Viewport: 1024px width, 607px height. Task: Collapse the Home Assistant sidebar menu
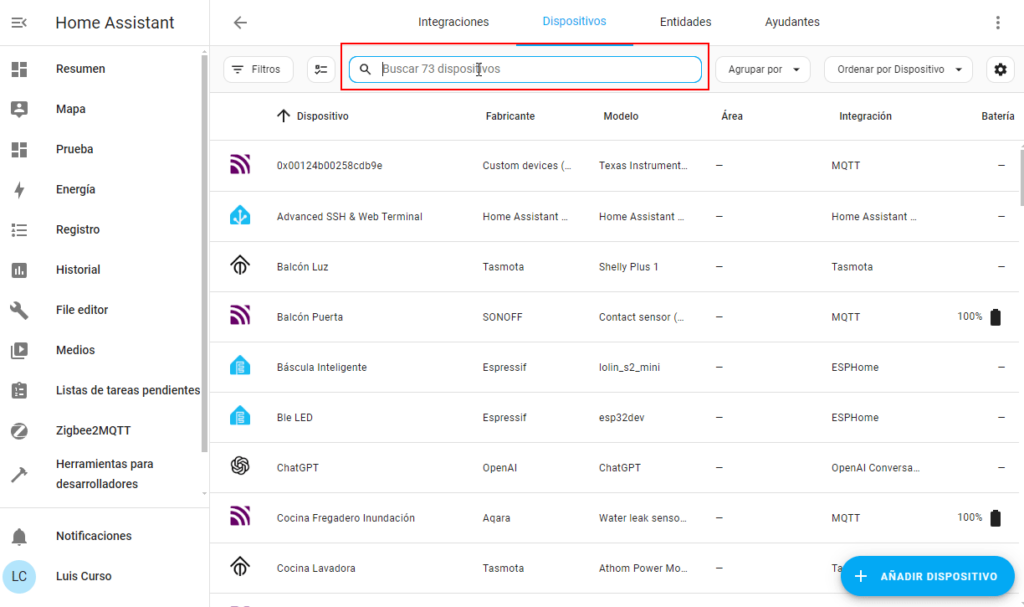pyautogui.click(x=19, y=23)
